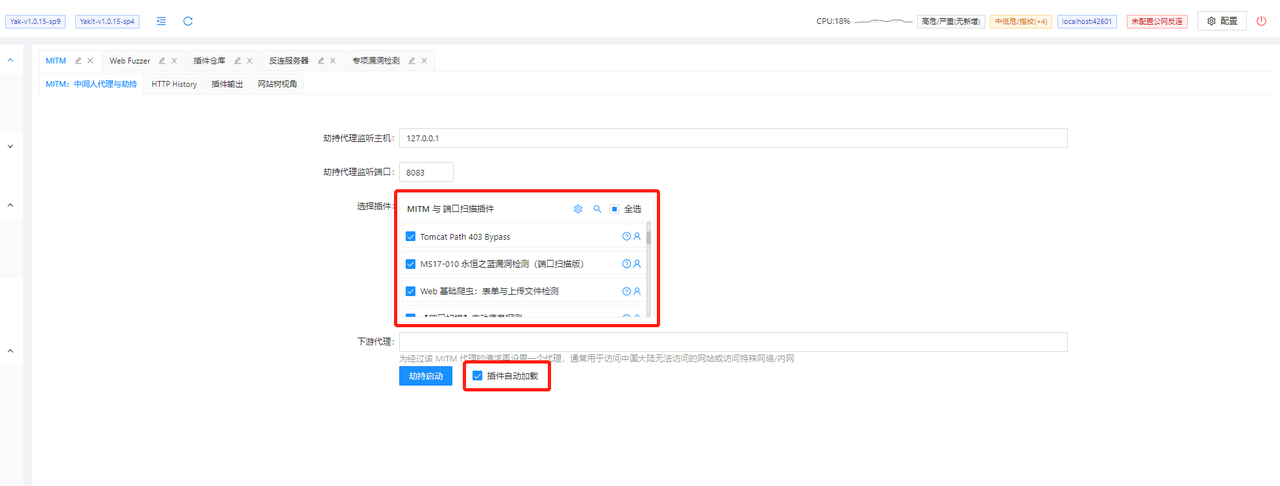This screenshot has height=486, width=1280.
Task: Click the 下游代理 input field
Action: tap(733, 342)
